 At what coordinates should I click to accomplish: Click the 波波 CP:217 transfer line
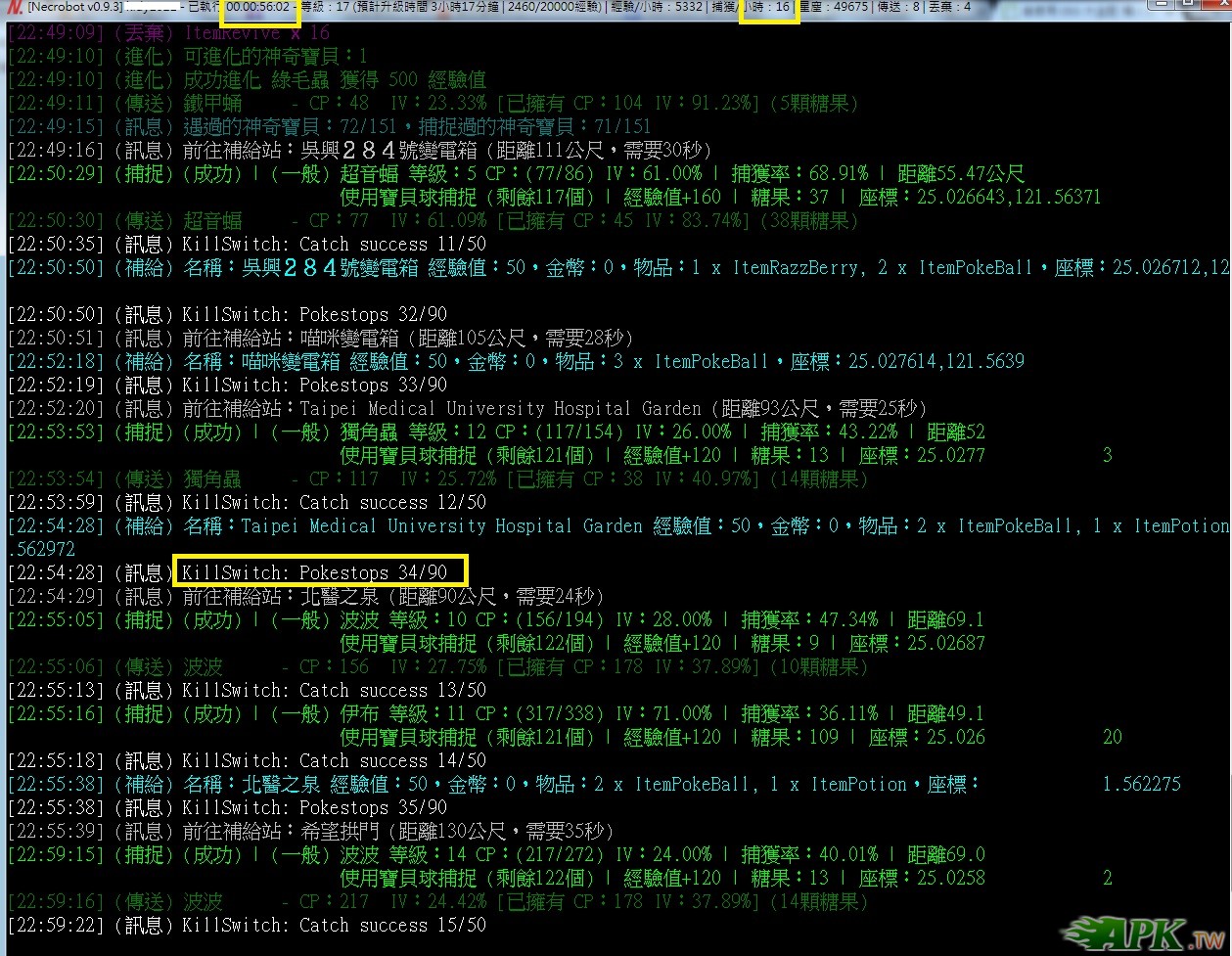(437, 902)
